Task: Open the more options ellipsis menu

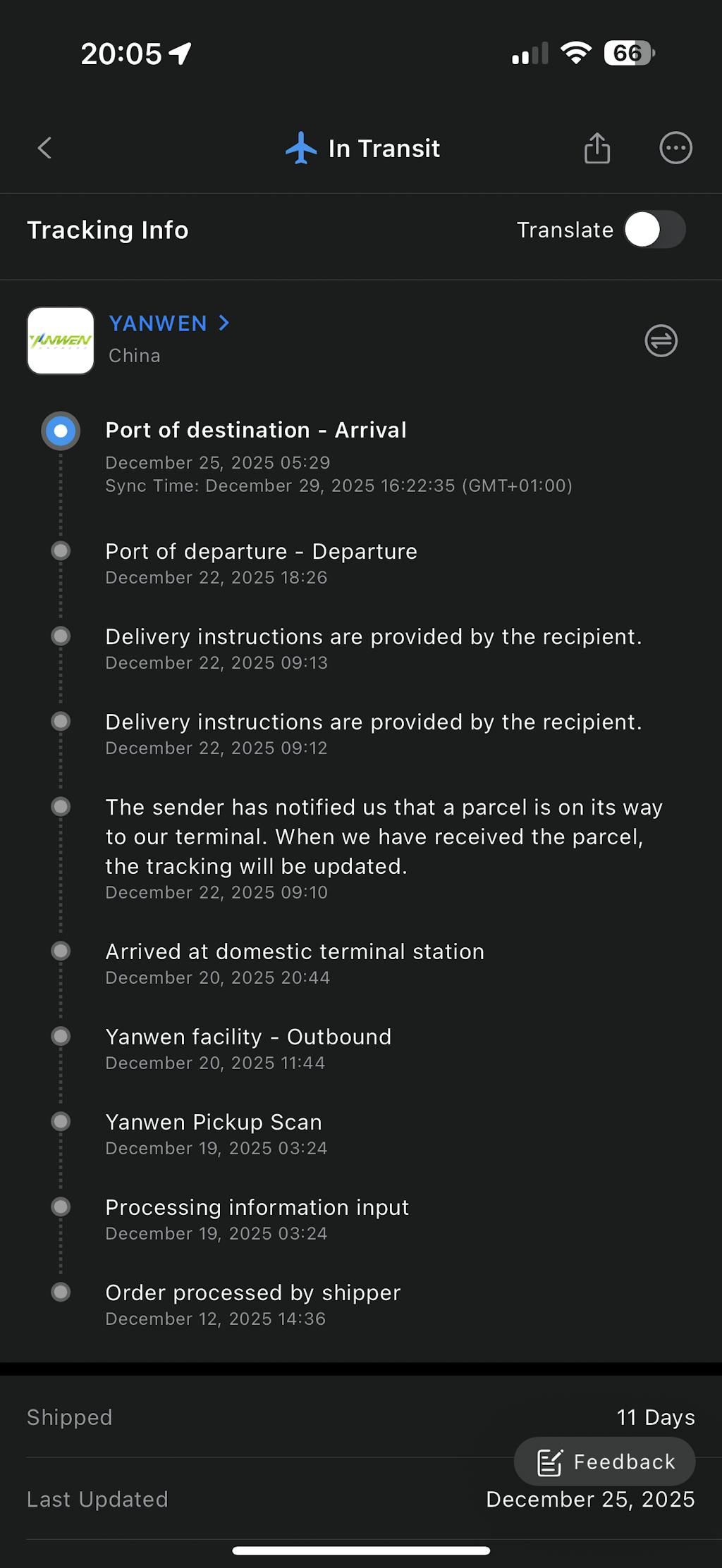Action: click(x=675, y=148)
